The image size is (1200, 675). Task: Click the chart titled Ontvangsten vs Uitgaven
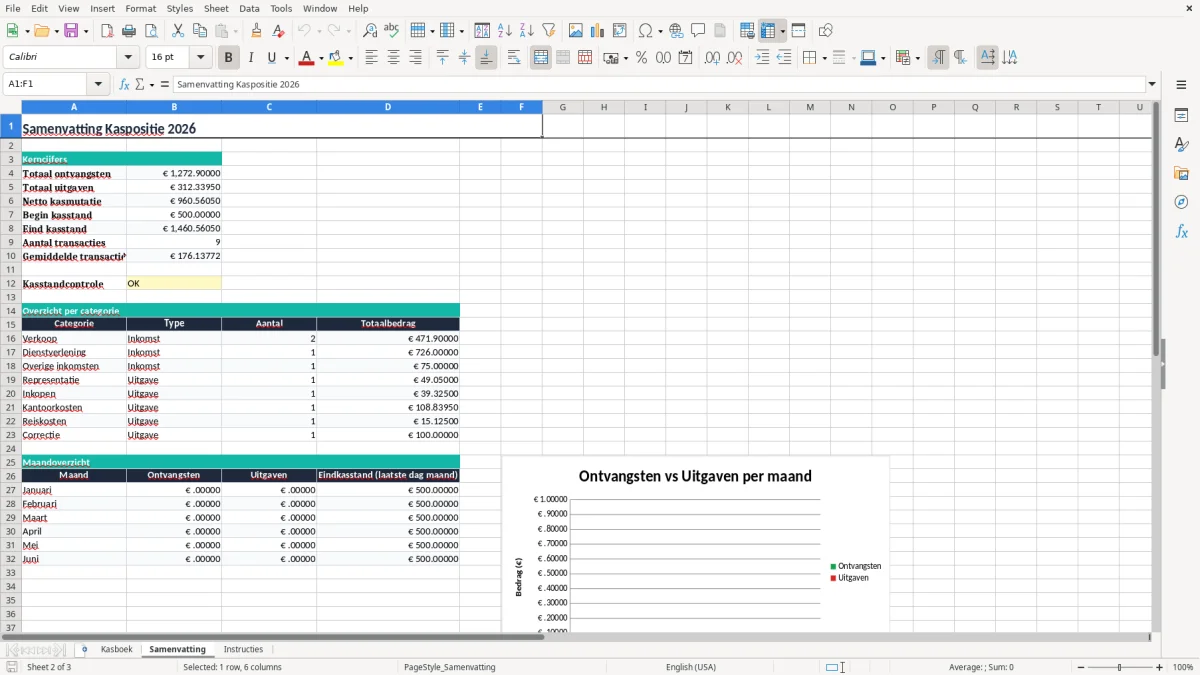point(695,544)
